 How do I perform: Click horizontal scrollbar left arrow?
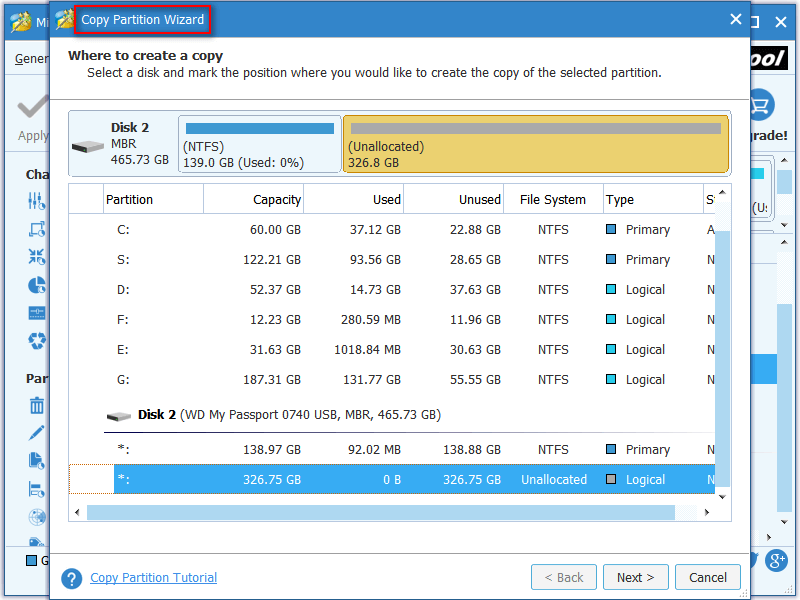pyautogui.click(x=77, y=512)
